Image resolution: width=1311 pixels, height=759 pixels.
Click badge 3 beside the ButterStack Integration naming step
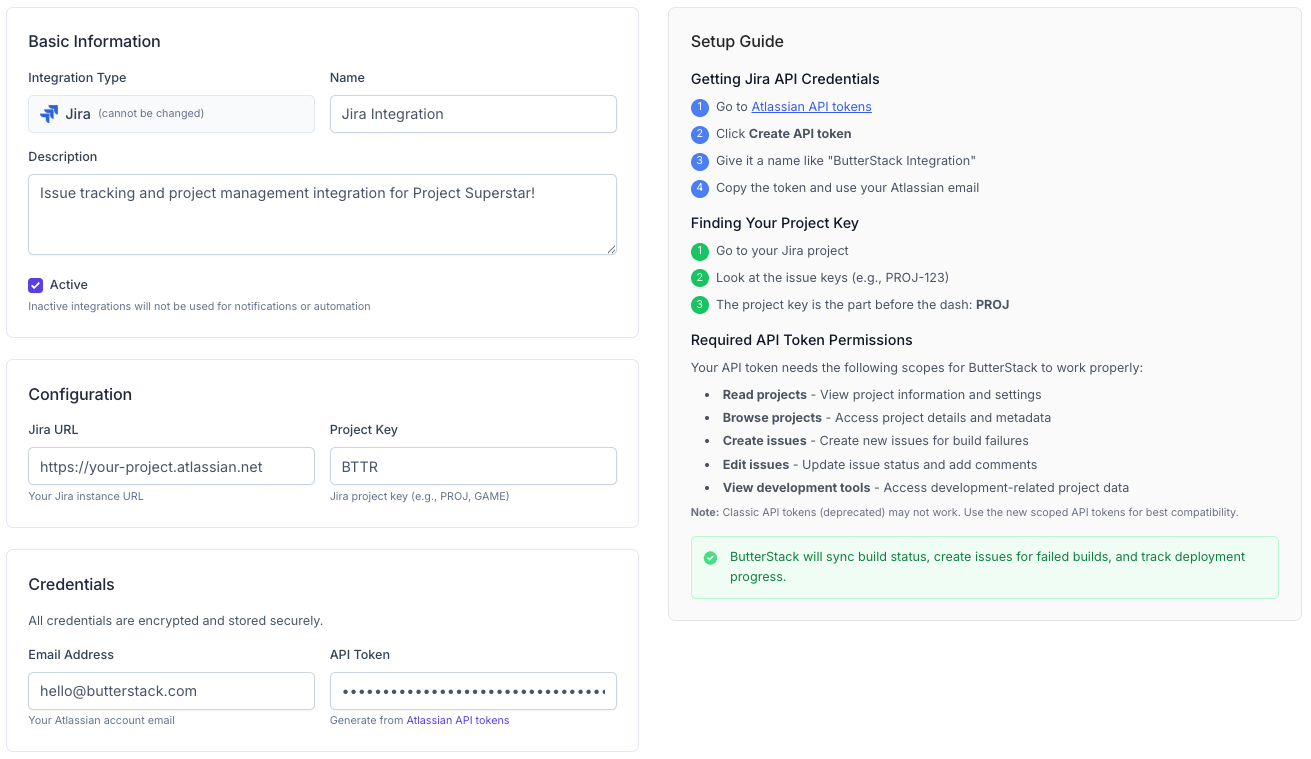pos(700,161)
